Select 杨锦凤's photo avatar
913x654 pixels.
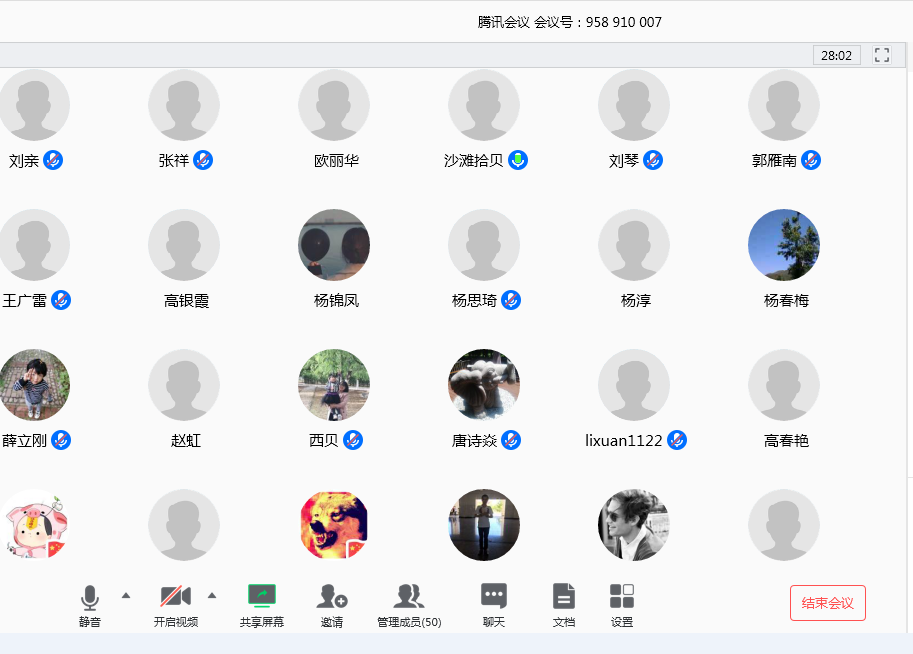[x=334, y=245]
